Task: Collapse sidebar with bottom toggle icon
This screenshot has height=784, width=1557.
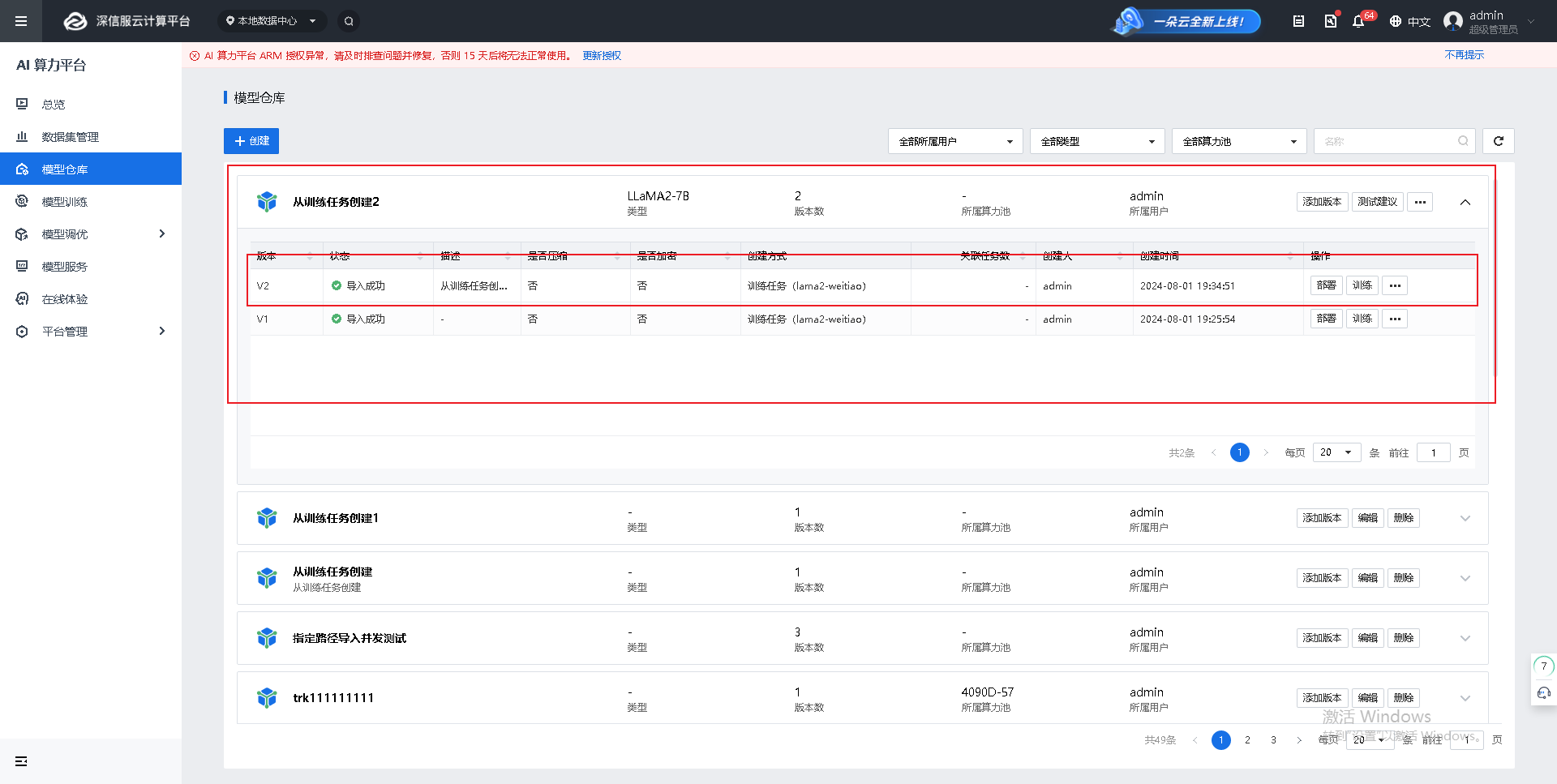Action: click(x=21, y=761)
